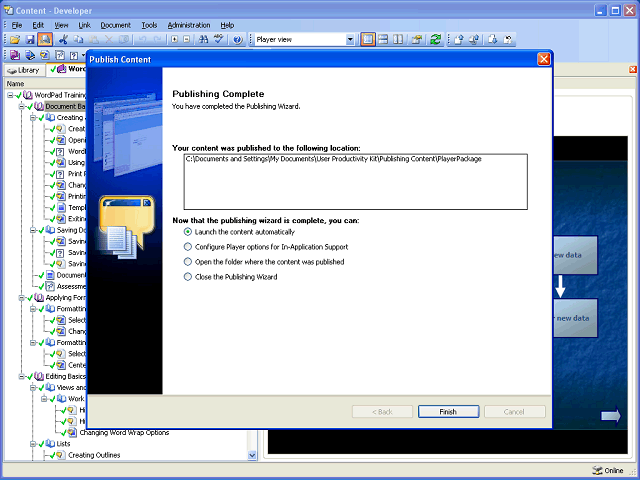Click the Delete X toolbar icon
This screenshot has width=640, height=480.
point(109,40)
